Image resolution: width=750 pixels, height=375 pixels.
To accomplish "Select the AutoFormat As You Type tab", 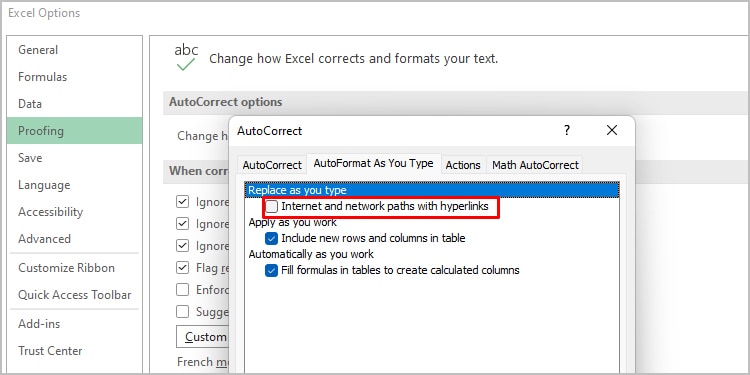I will (373, 163).
